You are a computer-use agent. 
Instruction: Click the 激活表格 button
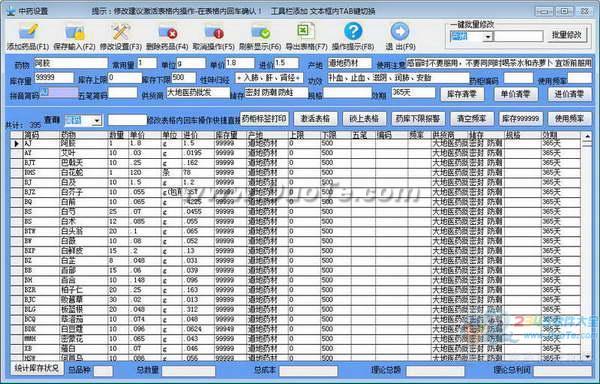pos(315,119)
